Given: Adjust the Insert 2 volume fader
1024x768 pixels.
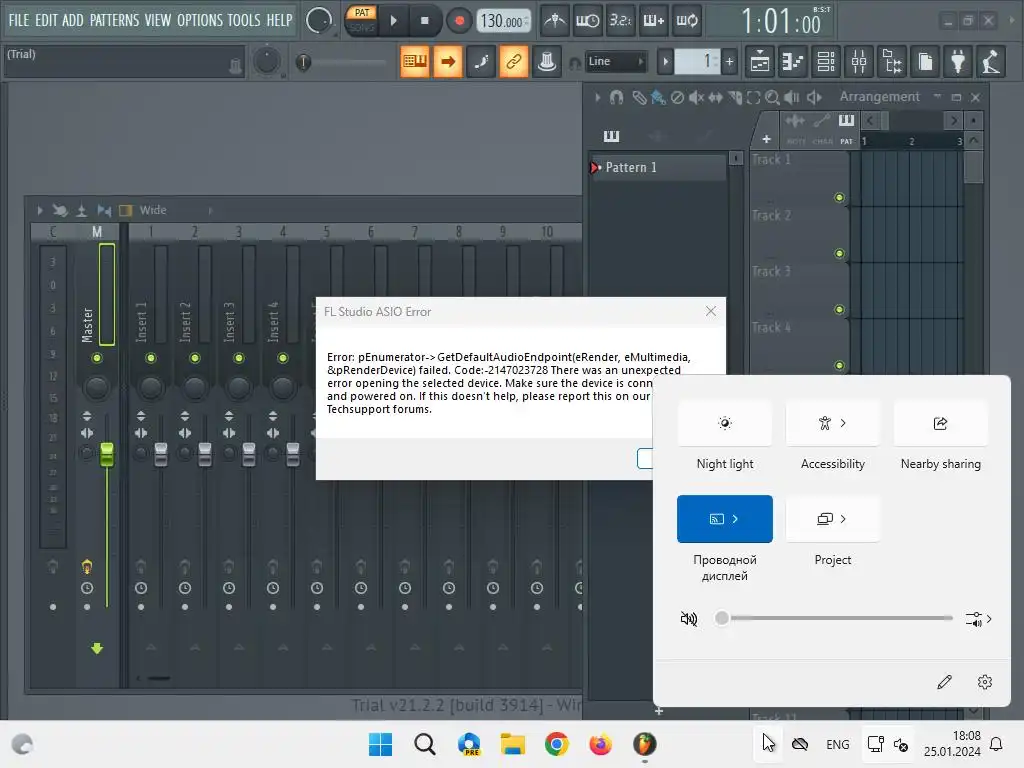Looking at the screenshot, I should coord(204,455).
